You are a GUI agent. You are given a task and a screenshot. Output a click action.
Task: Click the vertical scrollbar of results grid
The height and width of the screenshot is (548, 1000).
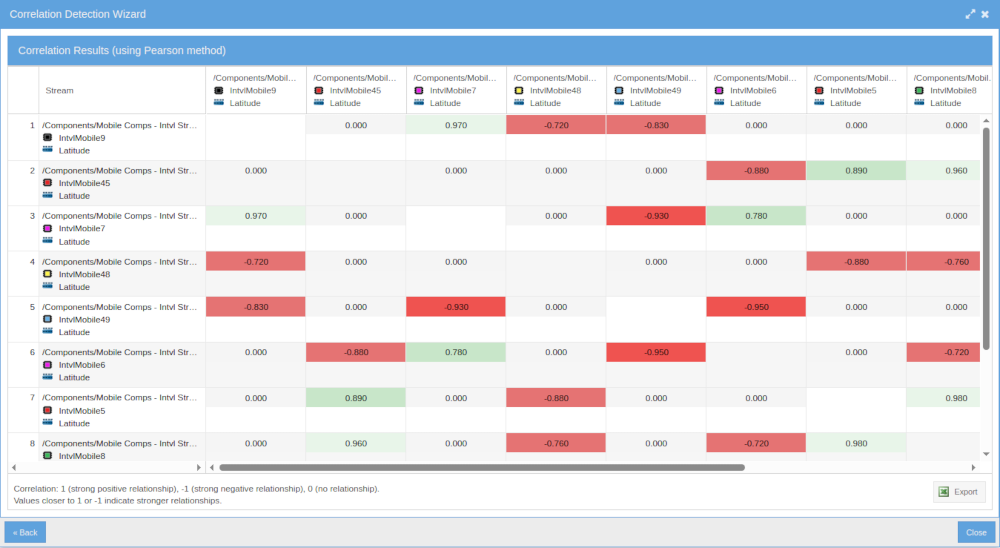point(986,240)
